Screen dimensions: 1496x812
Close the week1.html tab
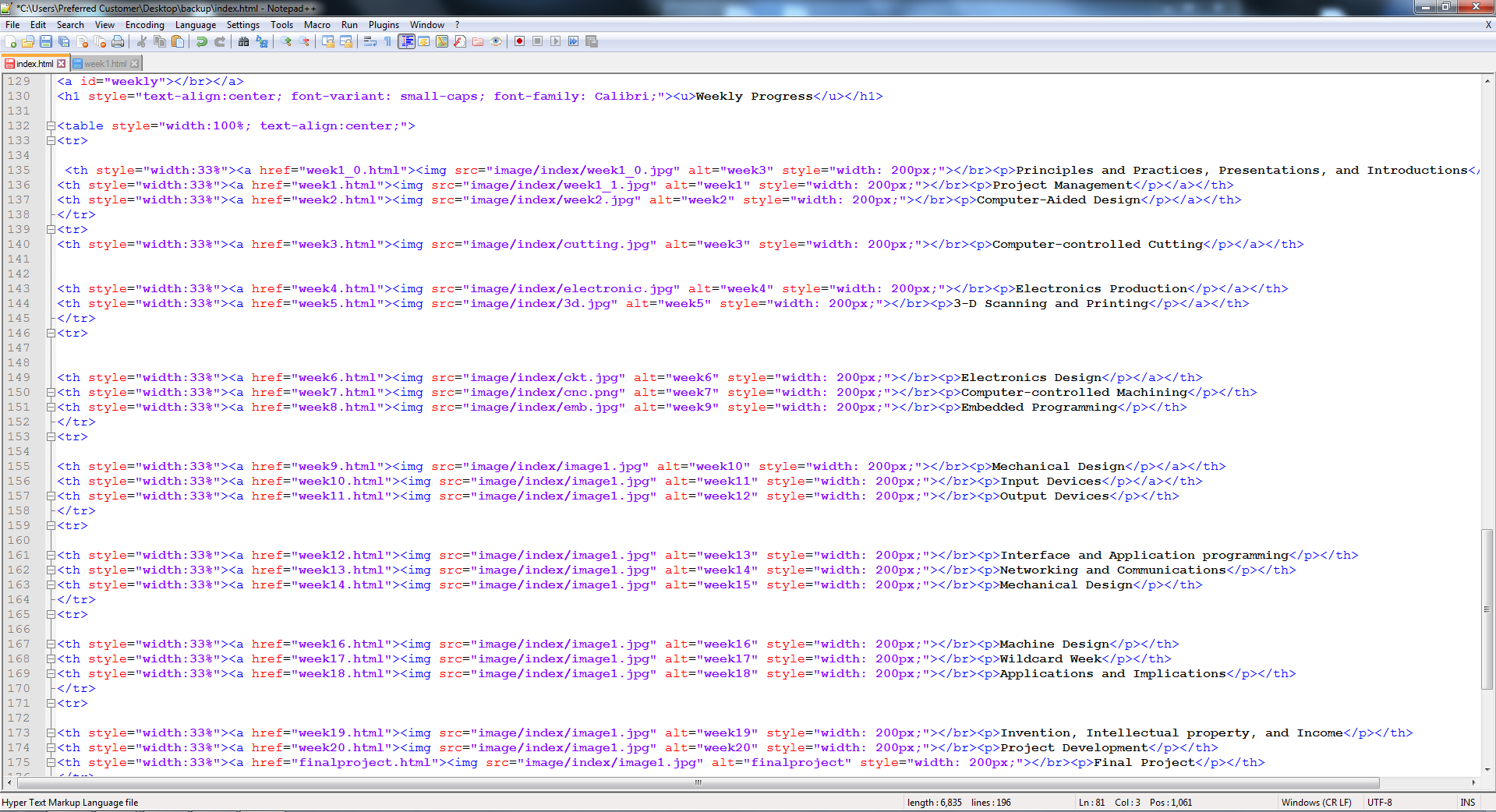point(135,64)
